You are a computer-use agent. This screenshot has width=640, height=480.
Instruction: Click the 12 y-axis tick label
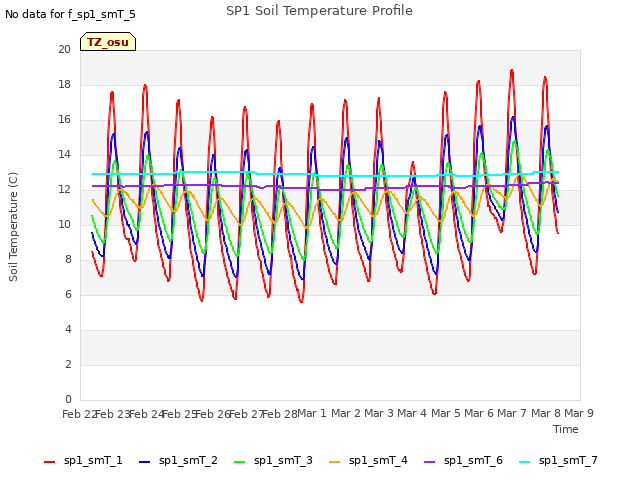click(64, 189)
